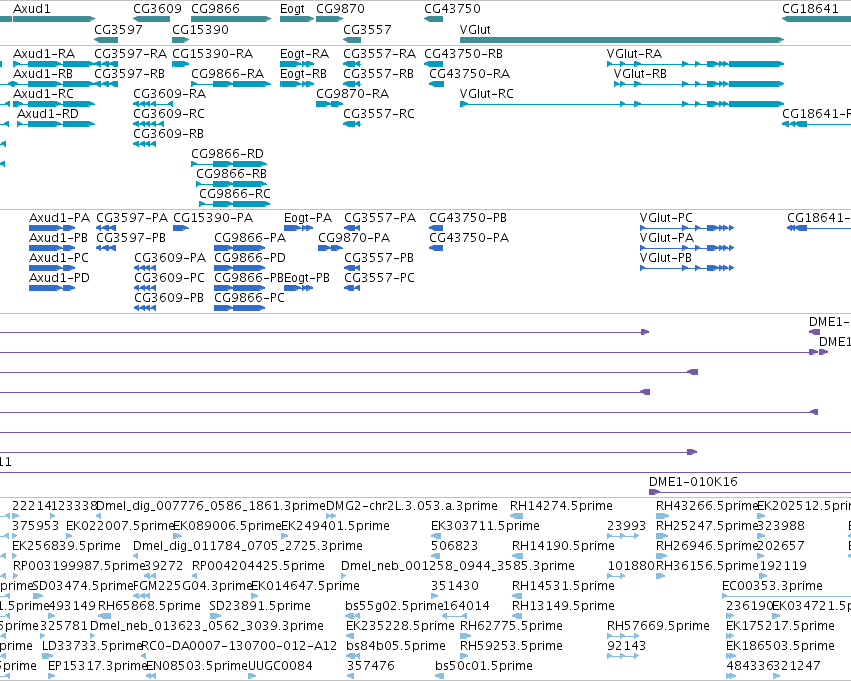Screen dimensions: 851x681
Task: Click protein CG9866-PD label
Action: pos(250,258)
